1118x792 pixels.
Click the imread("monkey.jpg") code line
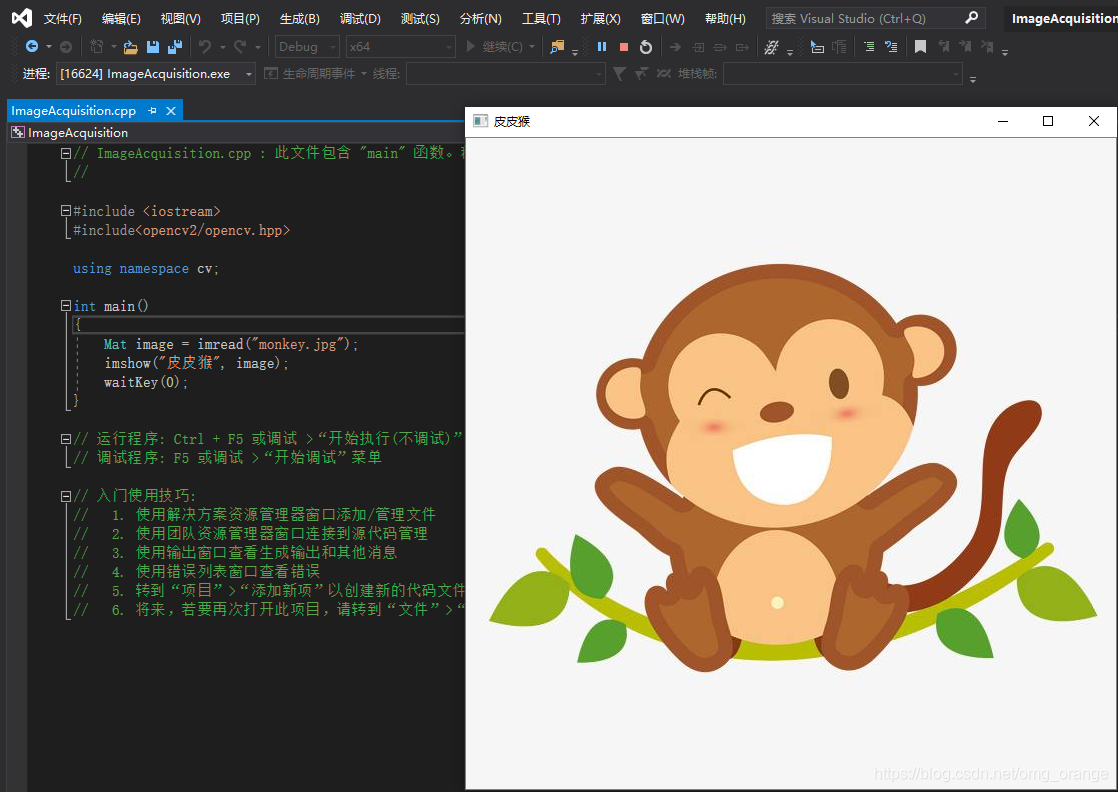tap(231, 344)
